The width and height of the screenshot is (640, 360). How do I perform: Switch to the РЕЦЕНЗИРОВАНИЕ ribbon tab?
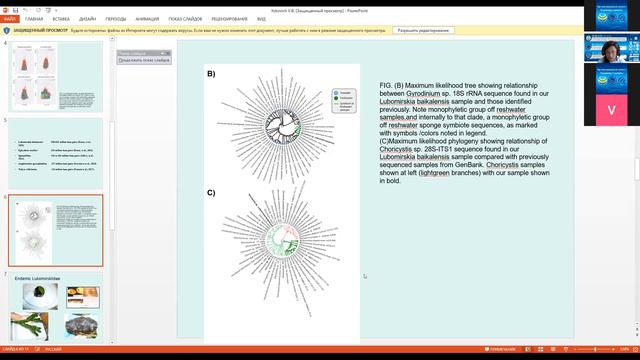pos(229,19)
